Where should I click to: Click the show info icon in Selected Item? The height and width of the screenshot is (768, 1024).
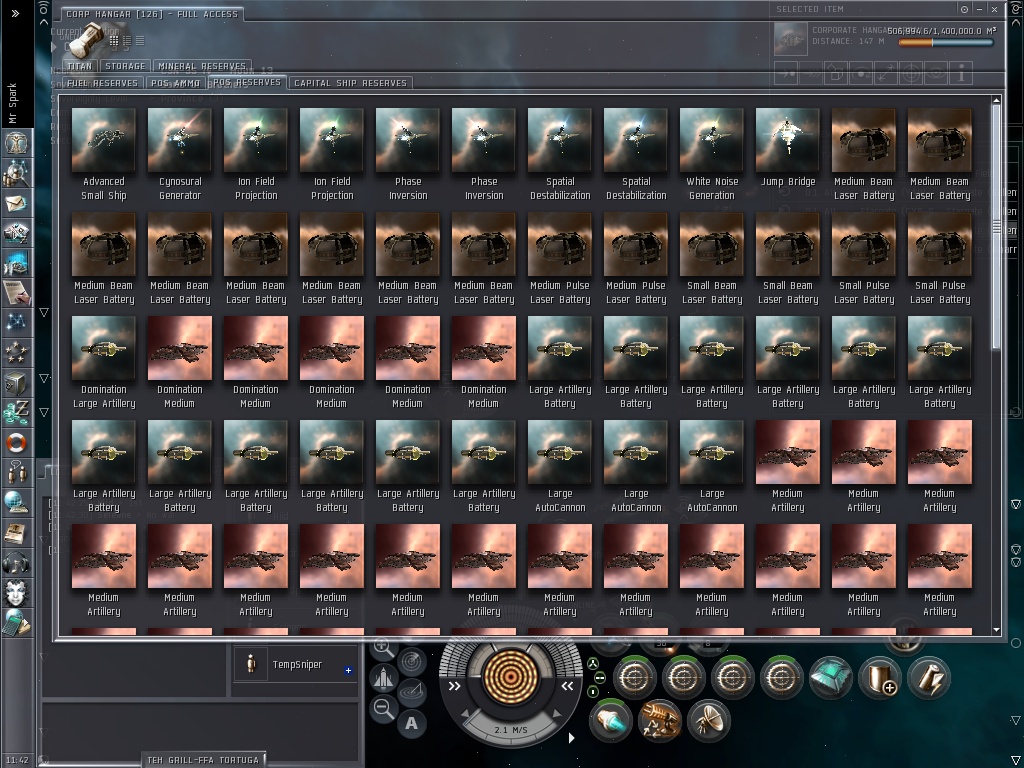coord(961,74)
